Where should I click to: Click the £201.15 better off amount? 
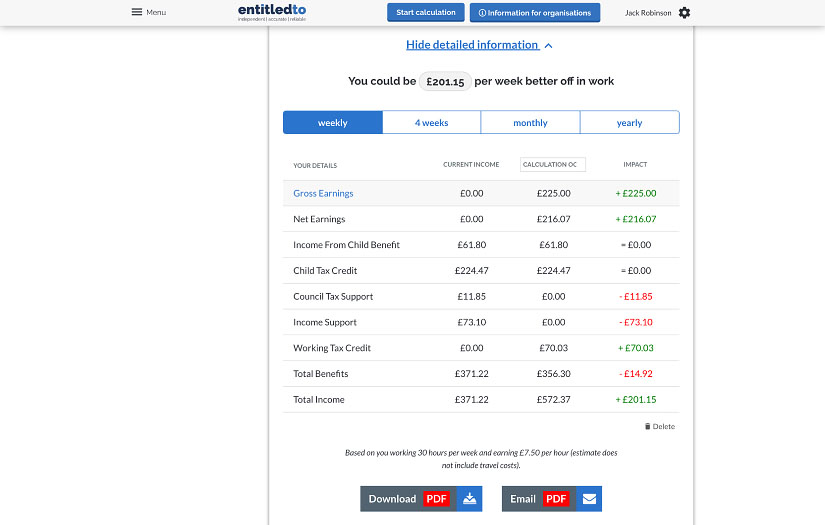click(445, 82)
